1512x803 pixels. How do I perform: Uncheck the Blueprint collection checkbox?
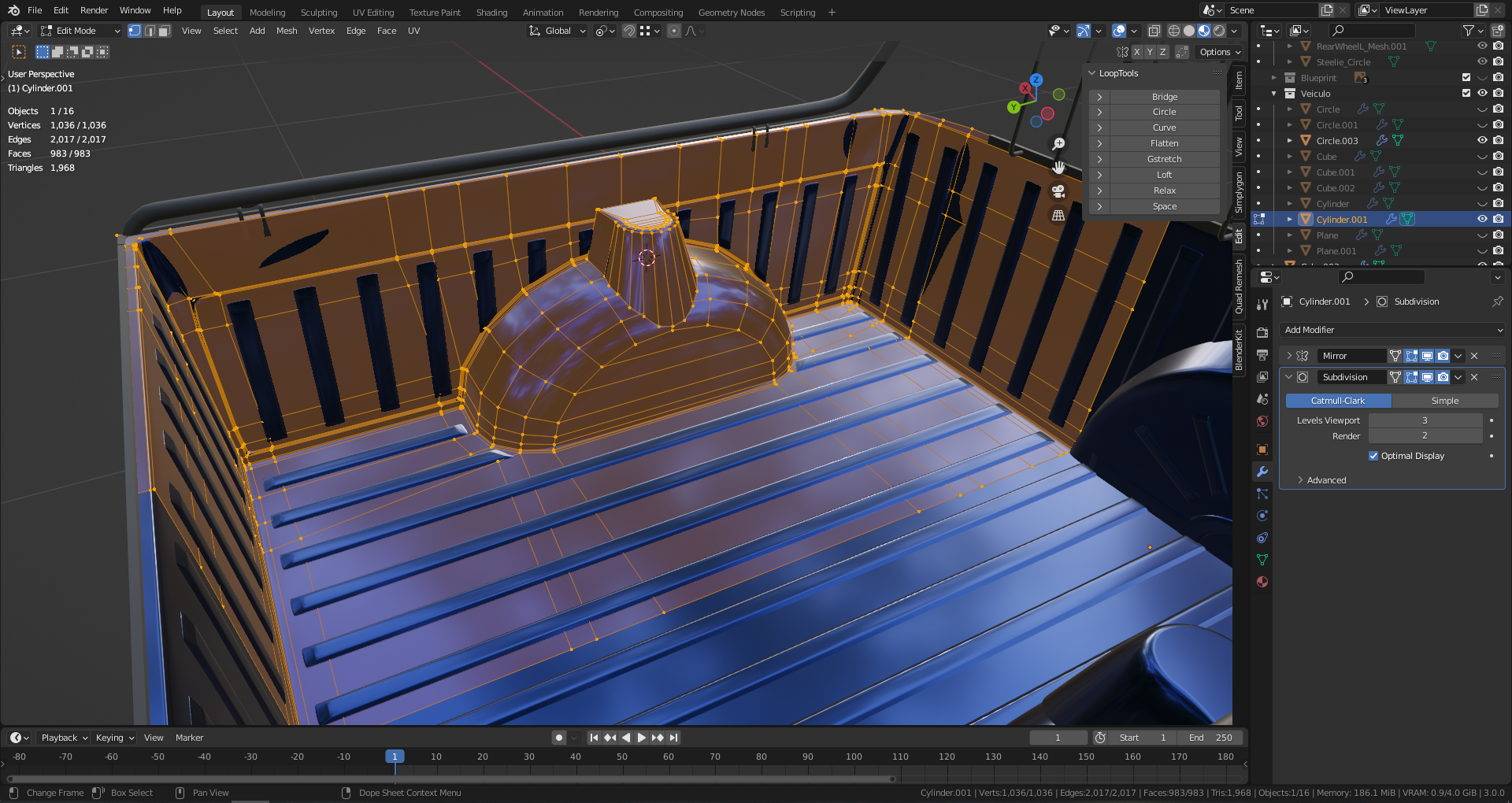pos(1466,77)
